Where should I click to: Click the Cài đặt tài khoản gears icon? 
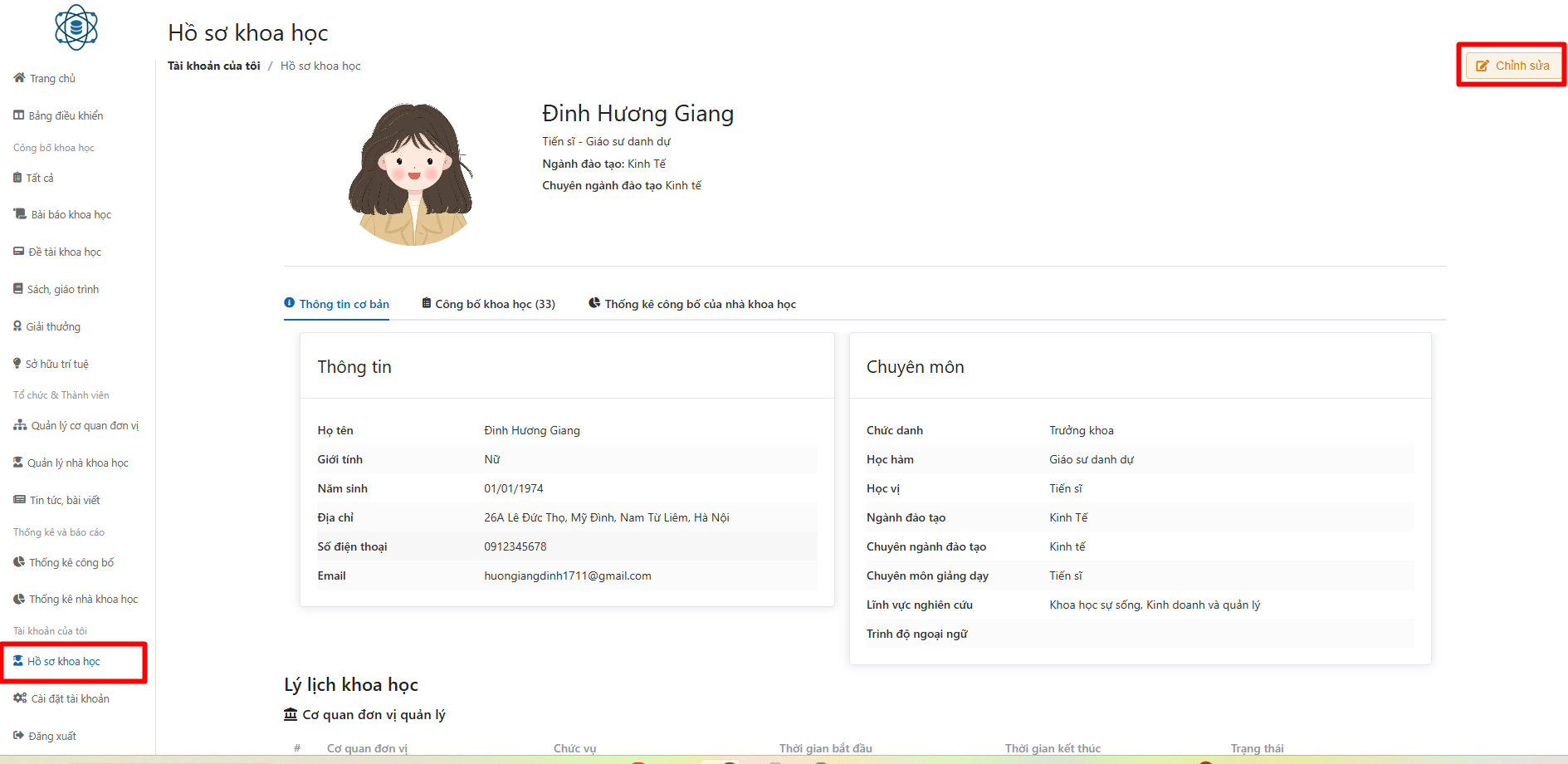20,698
